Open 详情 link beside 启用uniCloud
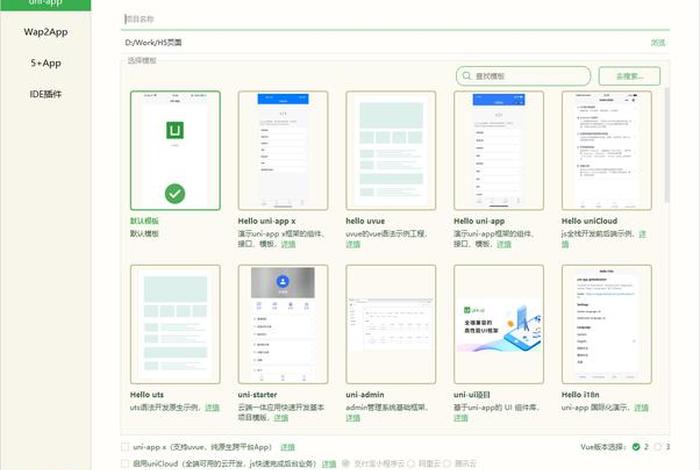Screen dimensions: 700x470 tap(329, 464)
